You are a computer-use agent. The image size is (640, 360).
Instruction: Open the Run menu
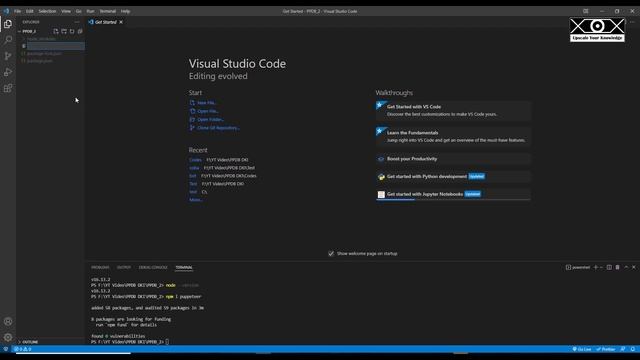90,11
